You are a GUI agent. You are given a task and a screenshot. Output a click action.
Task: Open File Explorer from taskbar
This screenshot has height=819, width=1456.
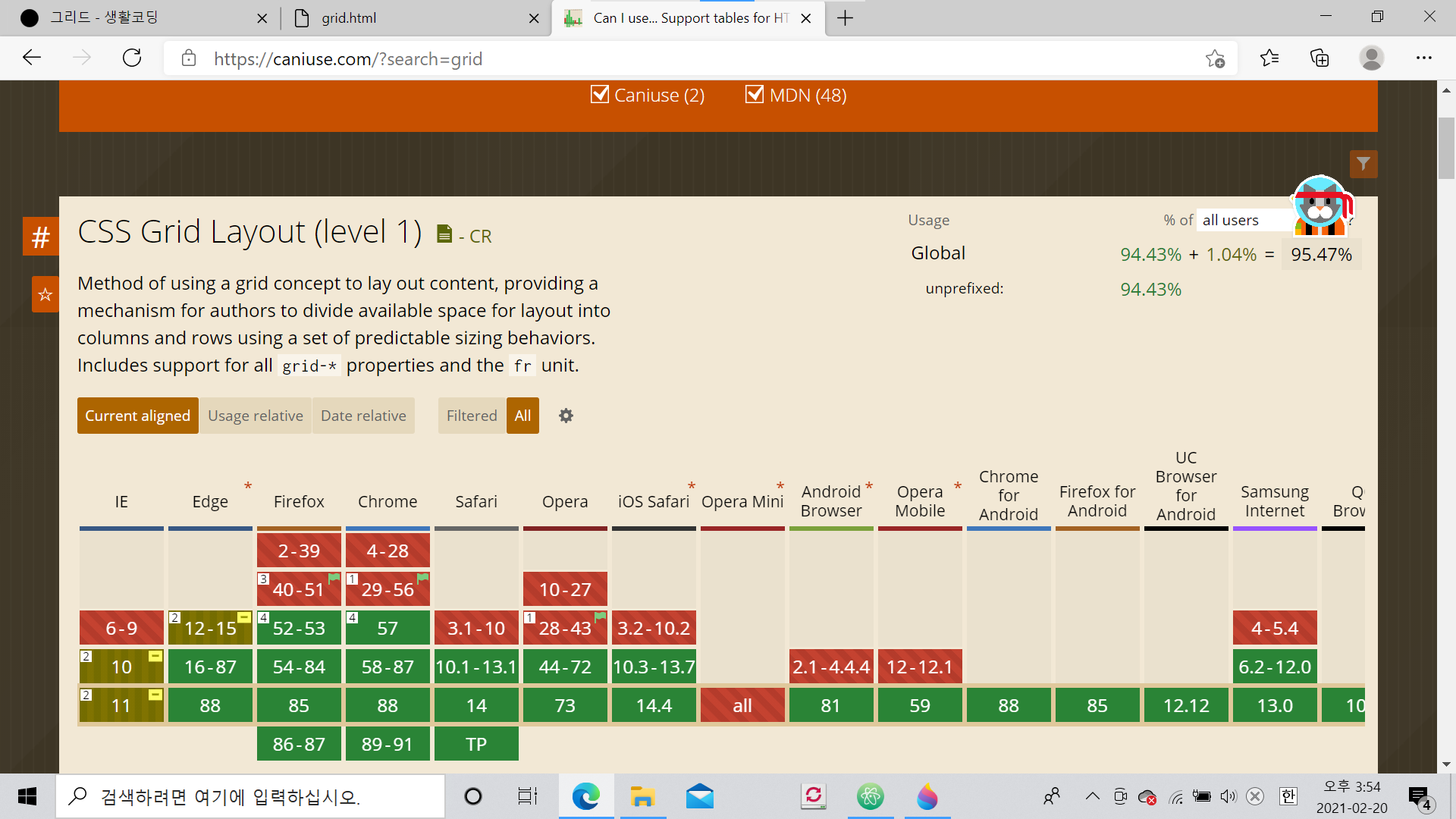point(642,796)
